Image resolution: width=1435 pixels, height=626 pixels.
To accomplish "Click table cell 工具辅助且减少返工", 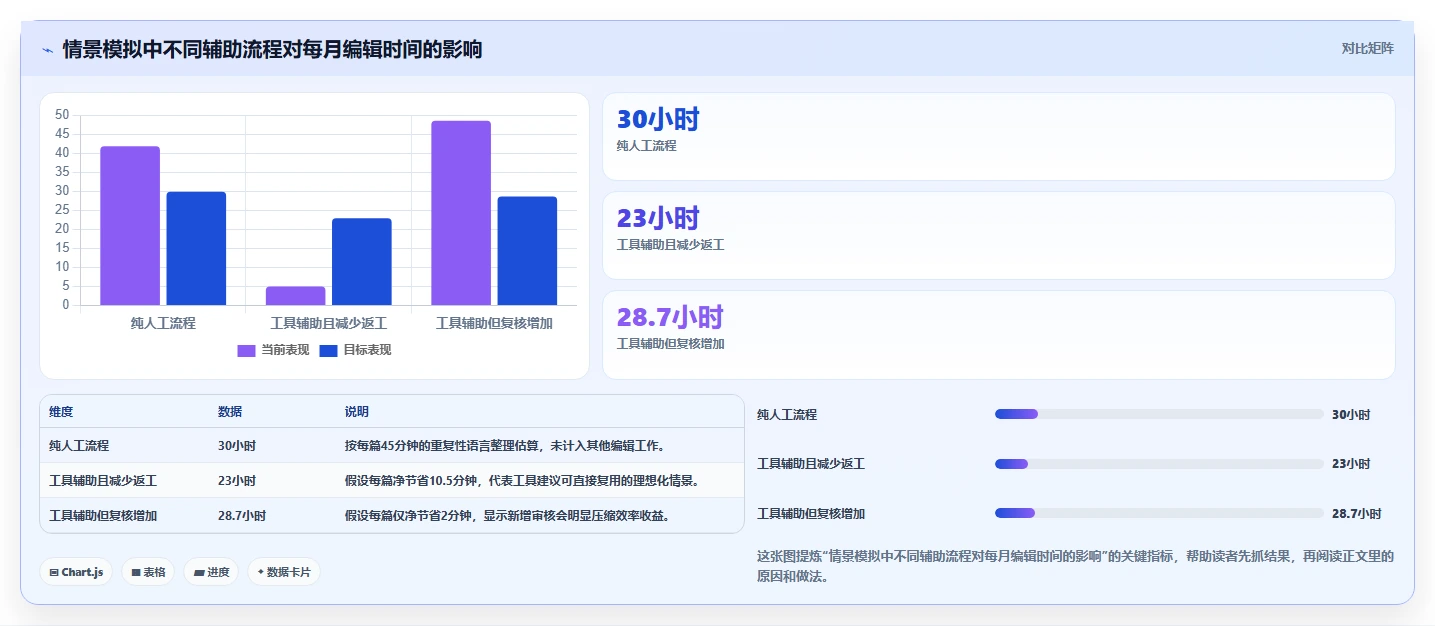I will (x=103, y=481).
